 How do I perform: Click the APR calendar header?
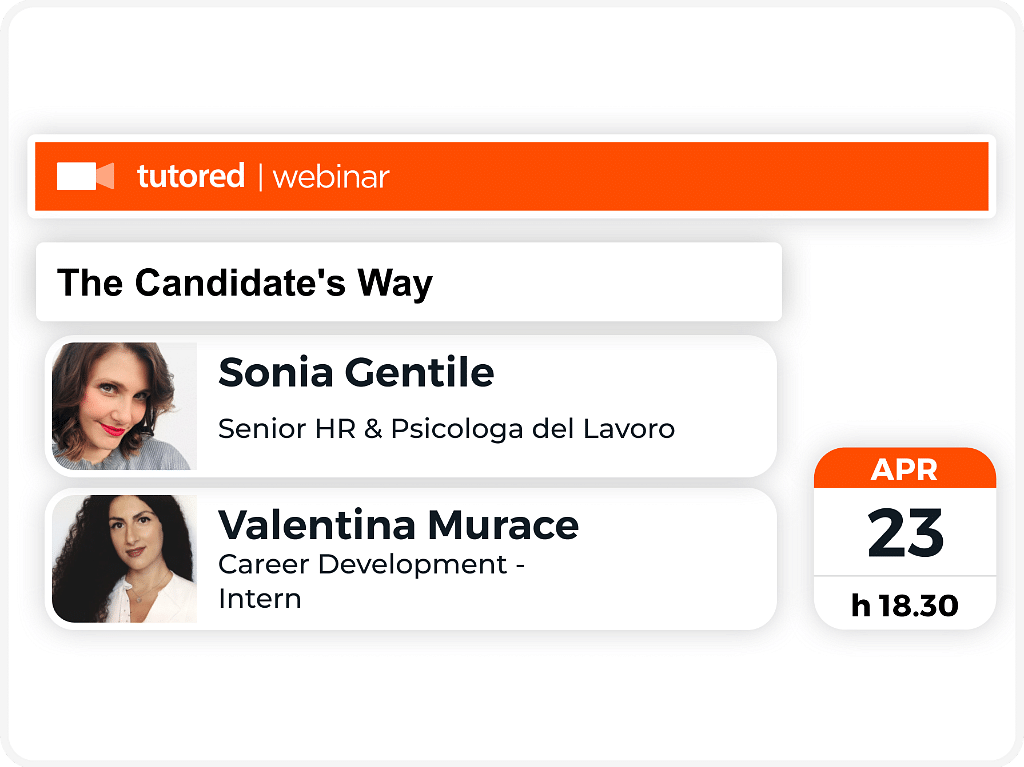904,470
